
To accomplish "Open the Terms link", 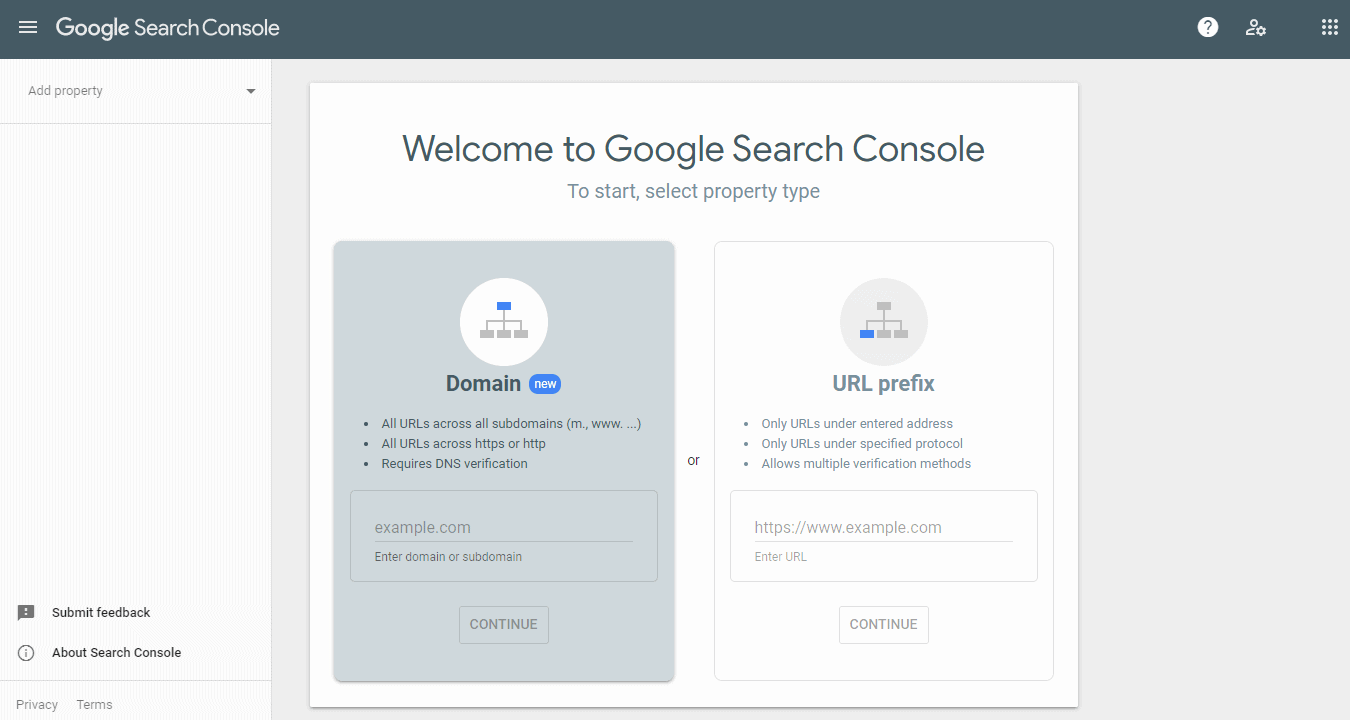I will coord(94,705).
